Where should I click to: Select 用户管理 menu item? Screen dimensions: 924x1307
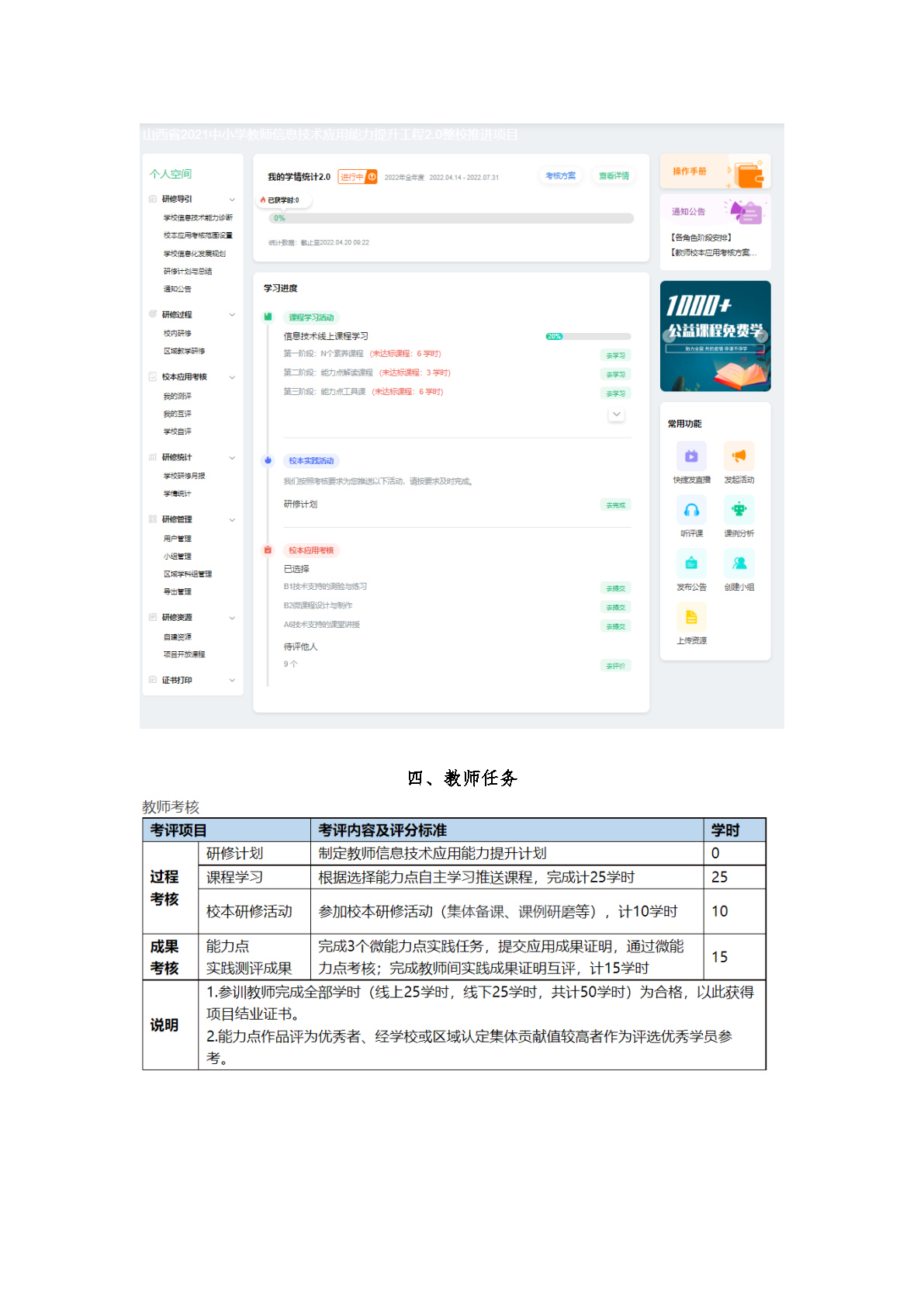point(178,539)
